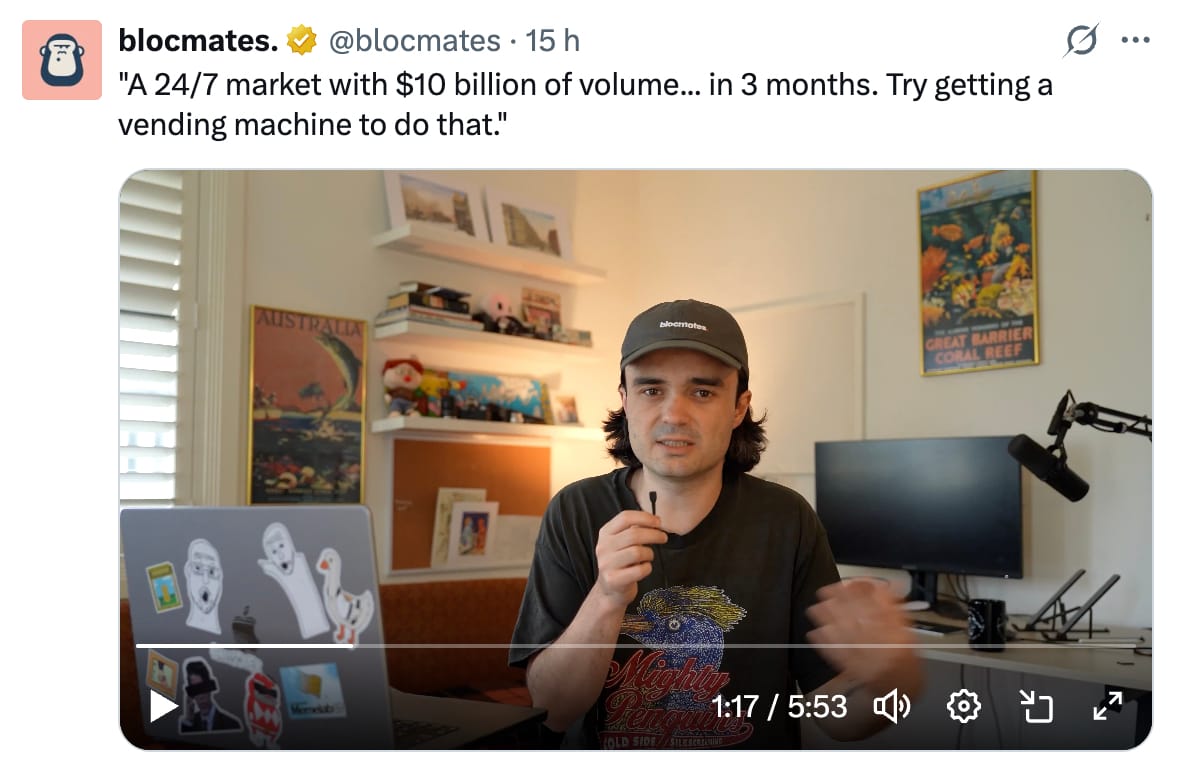
Task: Click the playhead at the played bar's end
Action: [352, 646]
